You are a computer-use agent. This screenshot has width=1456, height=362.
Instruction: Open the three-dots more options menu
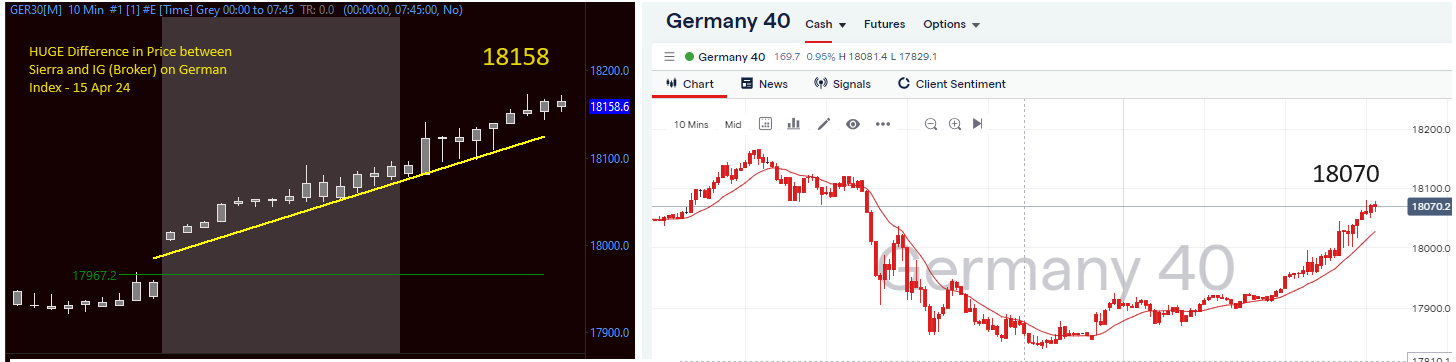pos(883,124)
